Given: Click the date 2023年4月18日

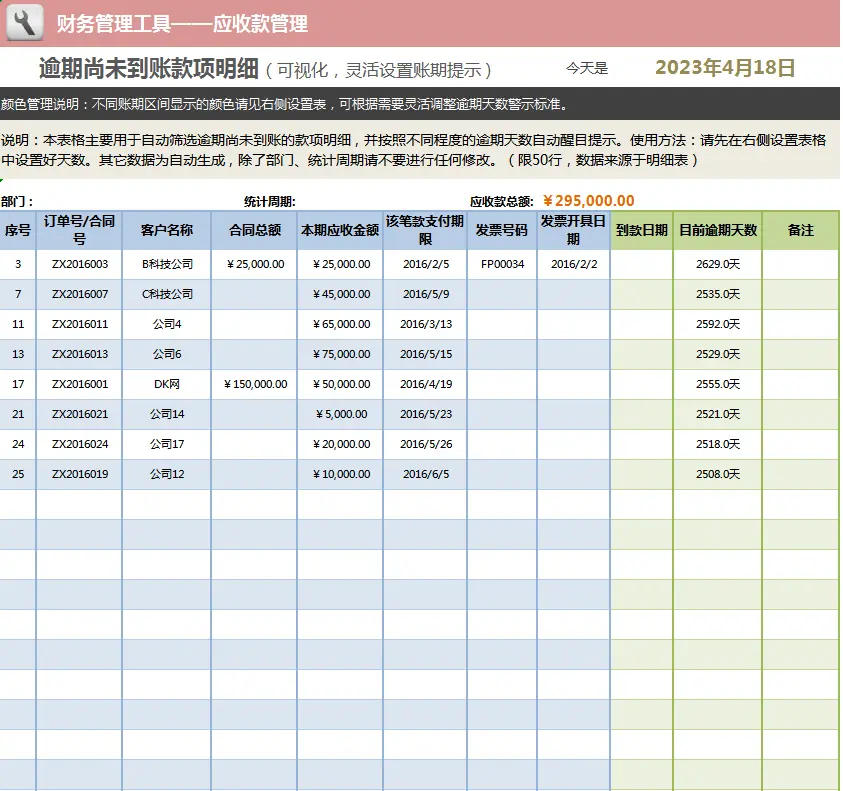Looking at the screenshot, I should [724, 68].
